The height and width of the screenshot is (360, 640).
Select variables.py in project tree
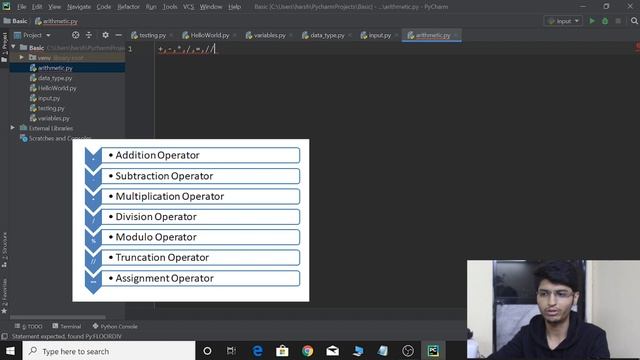50,118
